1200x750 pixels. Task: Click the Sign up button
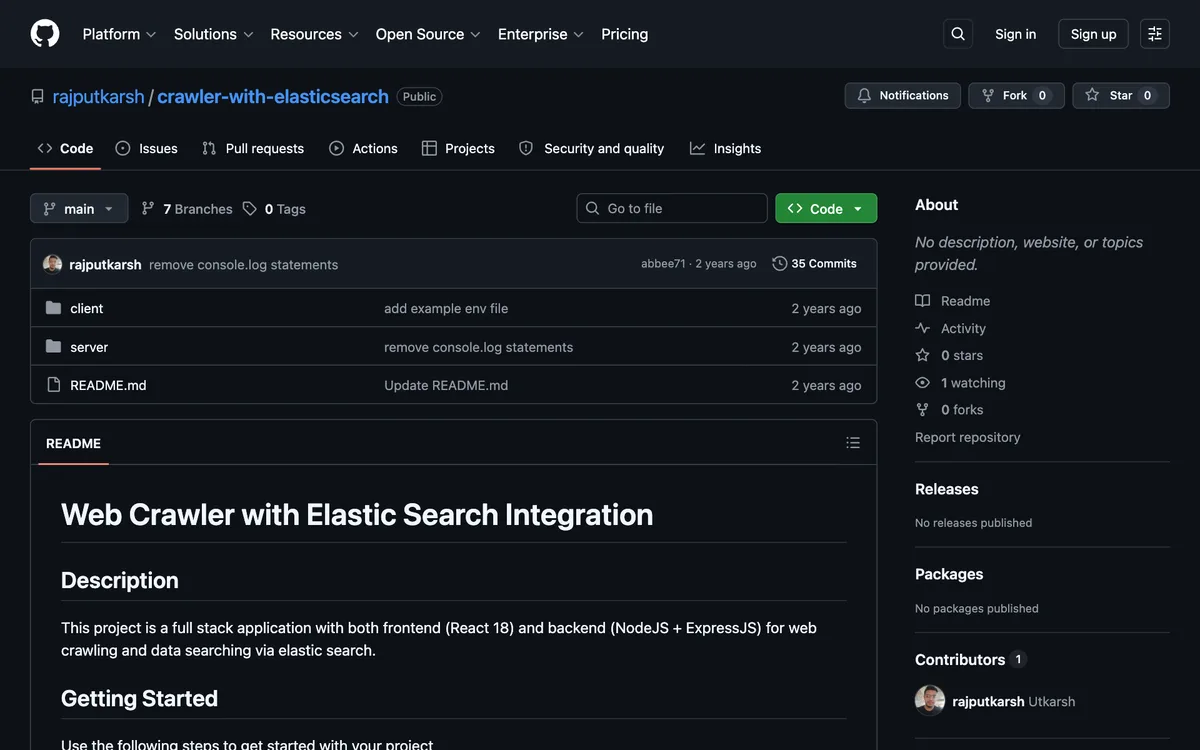coord(1094,34)
